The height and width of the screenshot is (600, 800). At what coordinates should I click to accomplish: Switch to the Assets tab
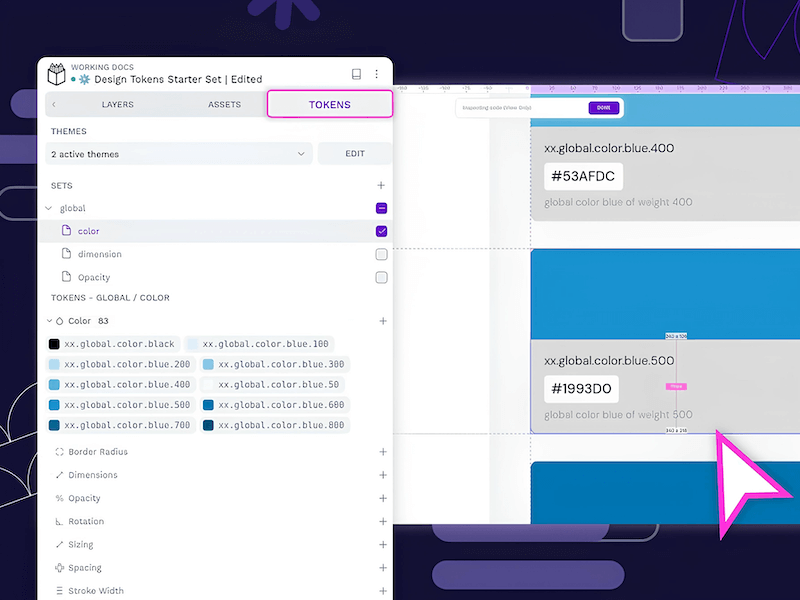click(x=224, y=104)
